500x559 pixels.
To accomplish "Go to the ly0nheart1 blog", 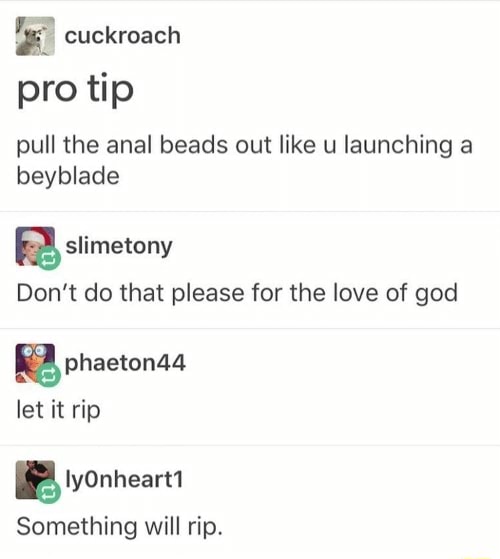I will point(124,479).
